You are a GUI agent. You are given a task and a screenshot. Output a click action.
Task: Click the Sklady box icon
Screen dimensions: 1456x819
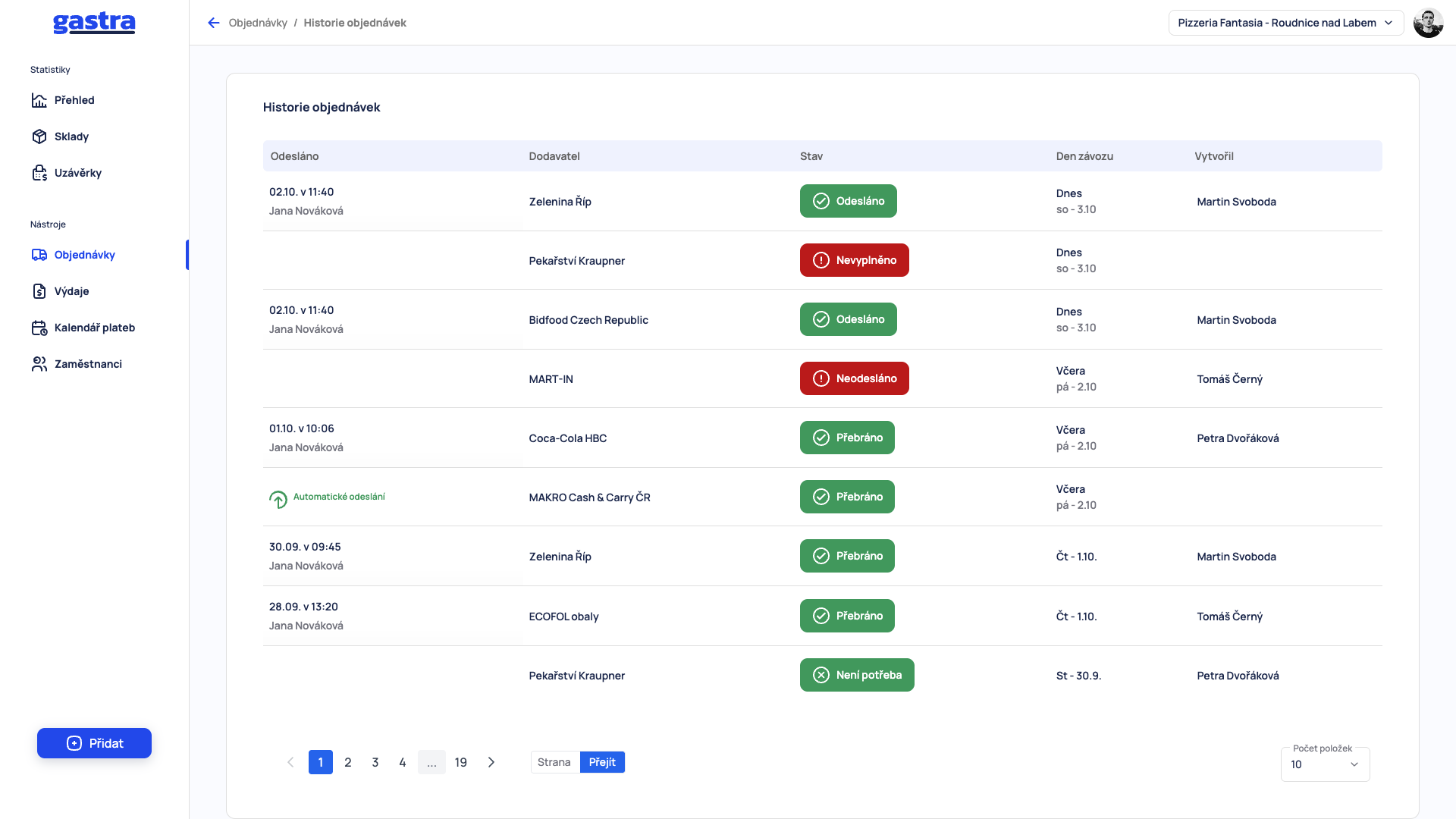click(39, 136)
